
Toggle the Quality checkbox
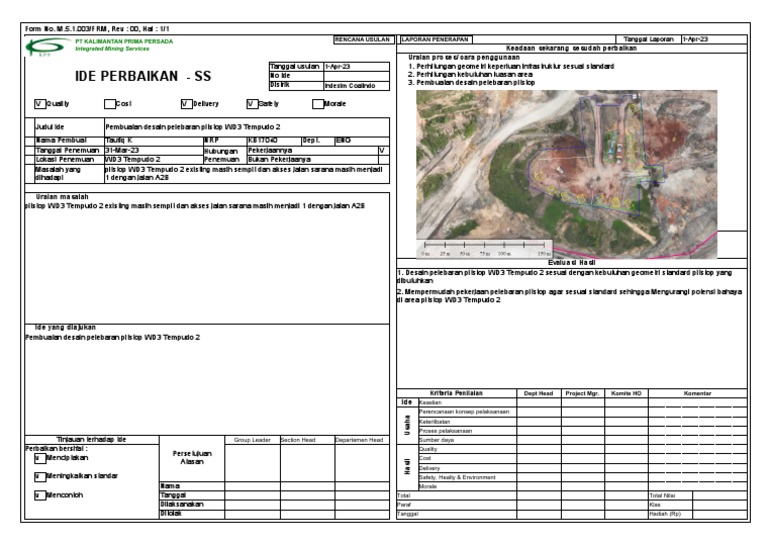click(40, 103)
